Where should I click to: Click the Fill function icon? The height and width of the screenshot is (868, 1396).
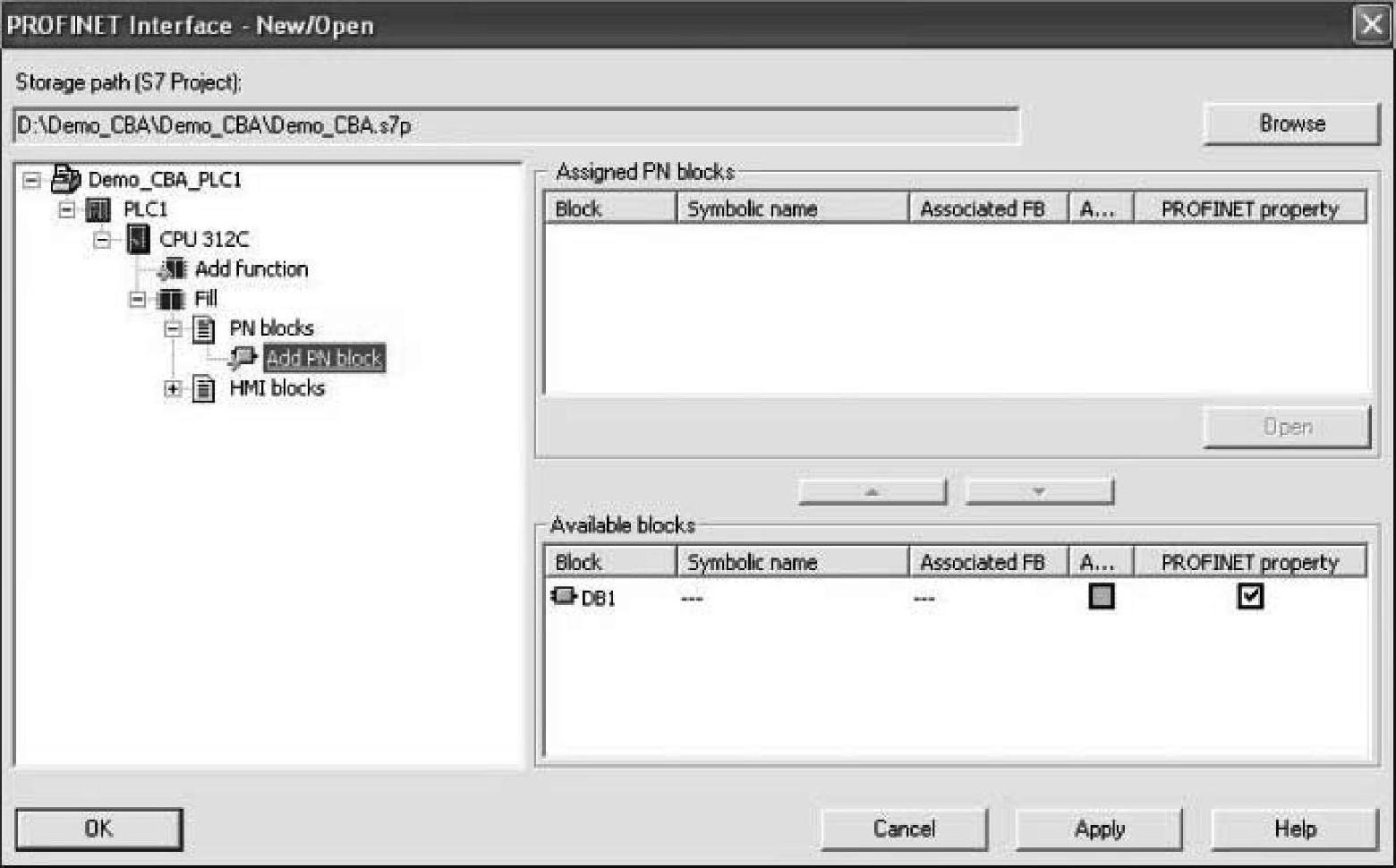point(171,299)
